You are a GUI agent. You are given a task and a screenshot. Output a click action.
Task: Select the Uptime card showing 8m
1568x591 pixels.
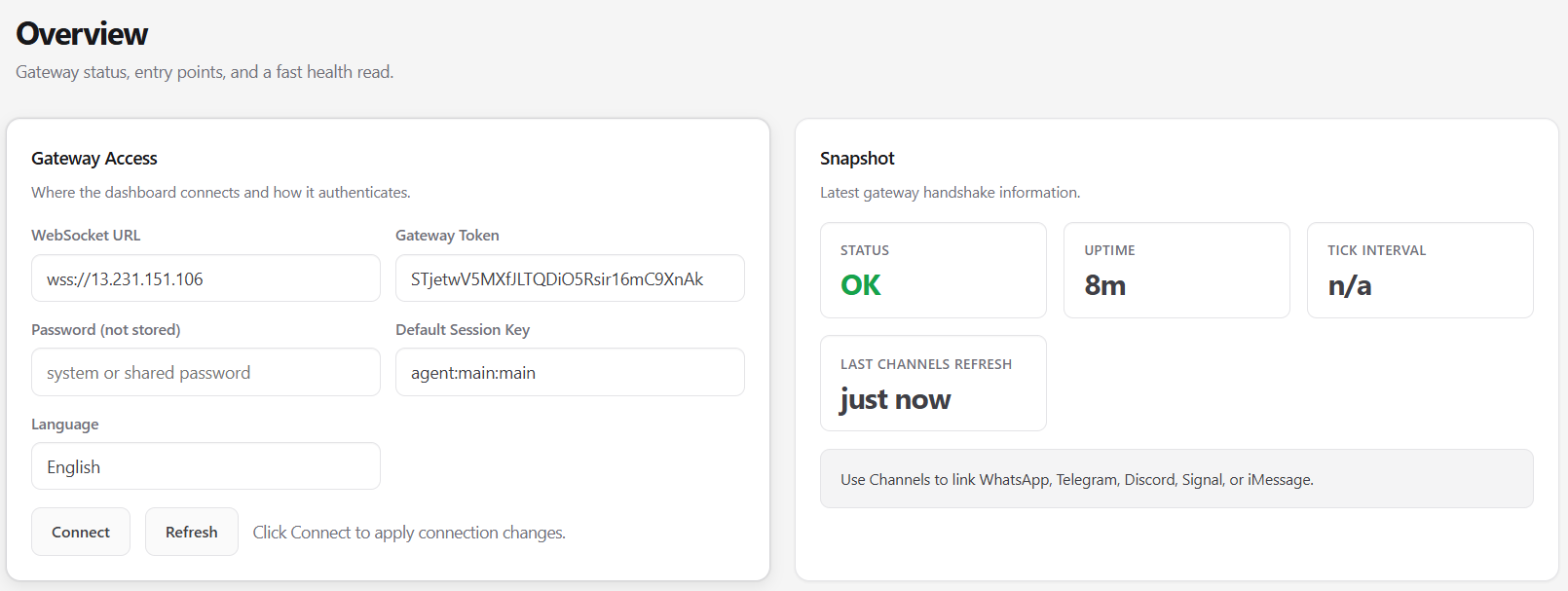point(1176,270)
